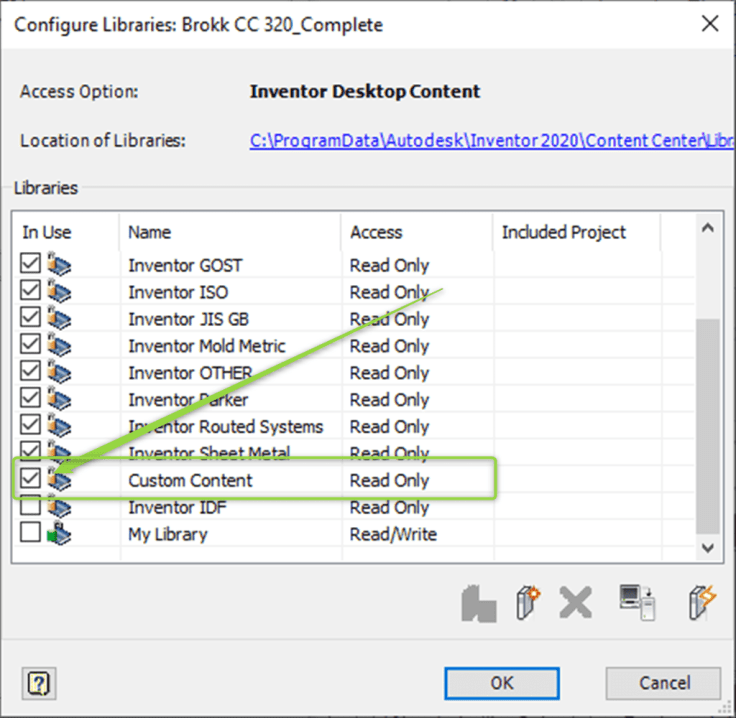The height and width of the screenshot is (718, 736).
Task: Click the libraries list scrollbar thumb
Action: tap(708, 426)
